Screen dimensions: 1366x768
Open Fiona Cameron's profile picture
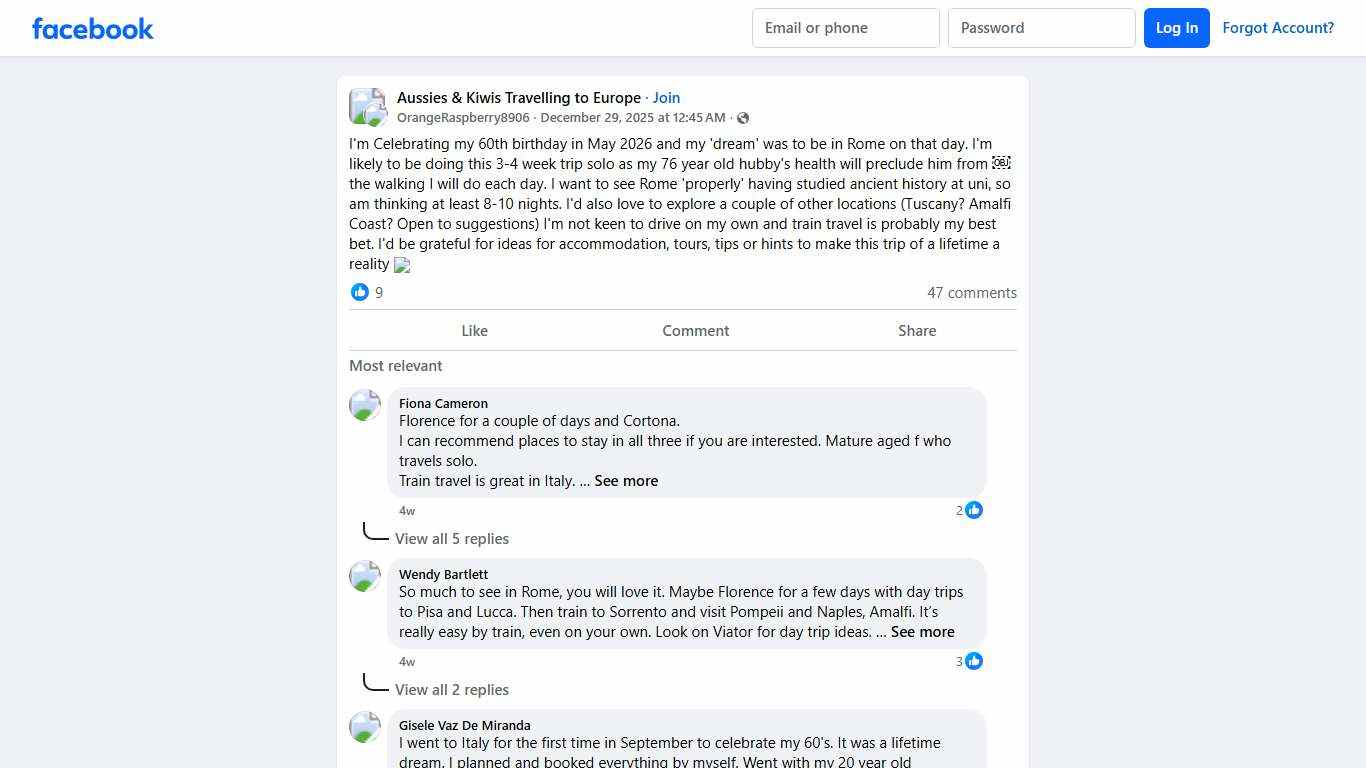pos(365,405)
